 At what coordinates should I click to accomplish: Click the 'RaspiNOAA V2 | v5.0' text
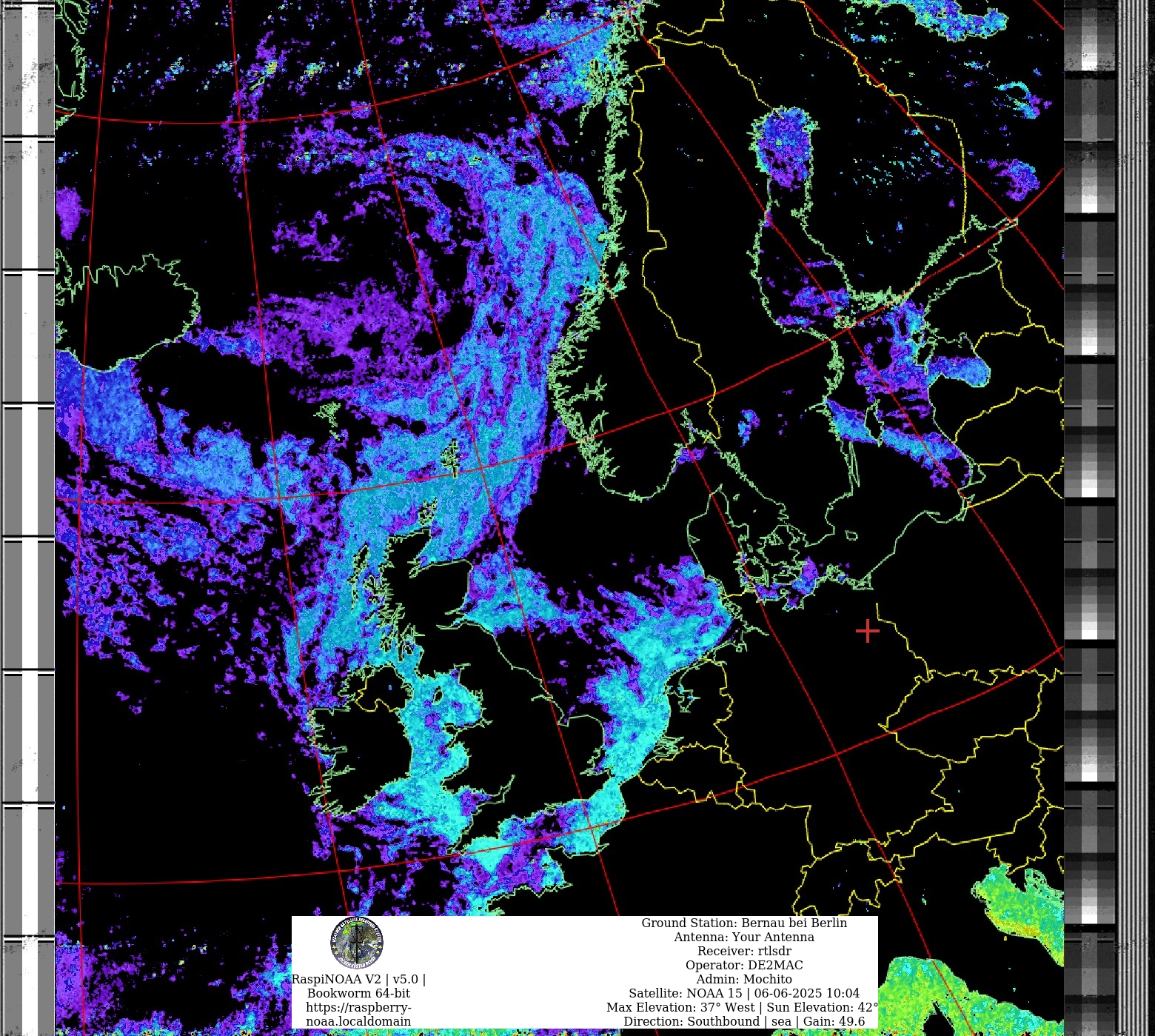coord(358,979)
